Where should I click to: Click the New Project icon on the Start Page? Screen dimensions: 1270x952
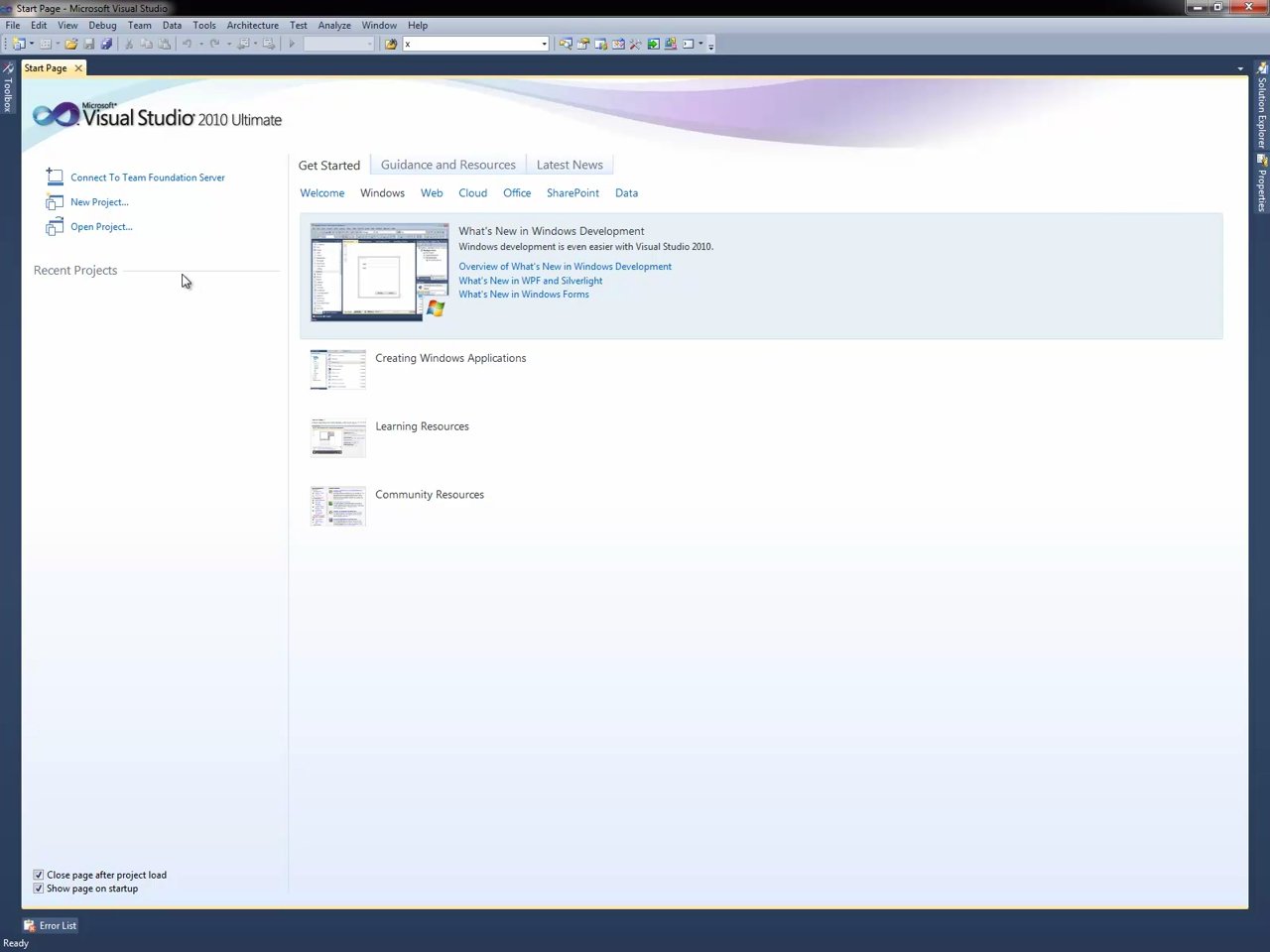click(55, 201)
